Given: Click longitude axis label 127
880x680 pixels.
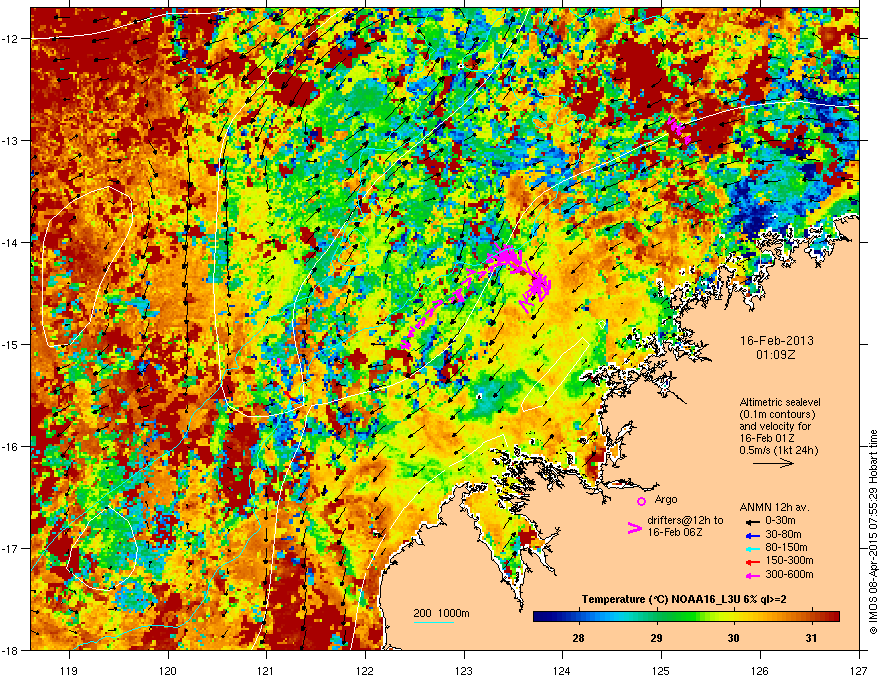Looking at the screenshot, I should point(858,670).
